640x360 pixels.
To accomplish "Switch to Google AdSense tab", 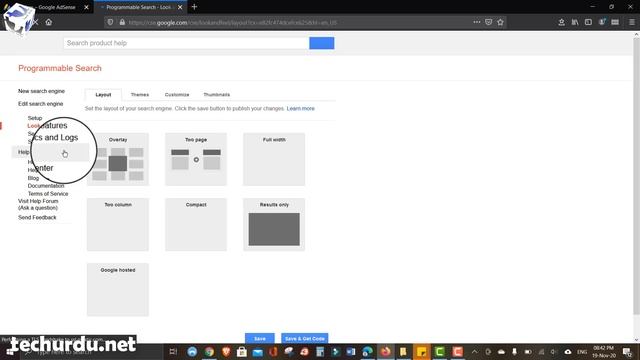I will 57,7.
